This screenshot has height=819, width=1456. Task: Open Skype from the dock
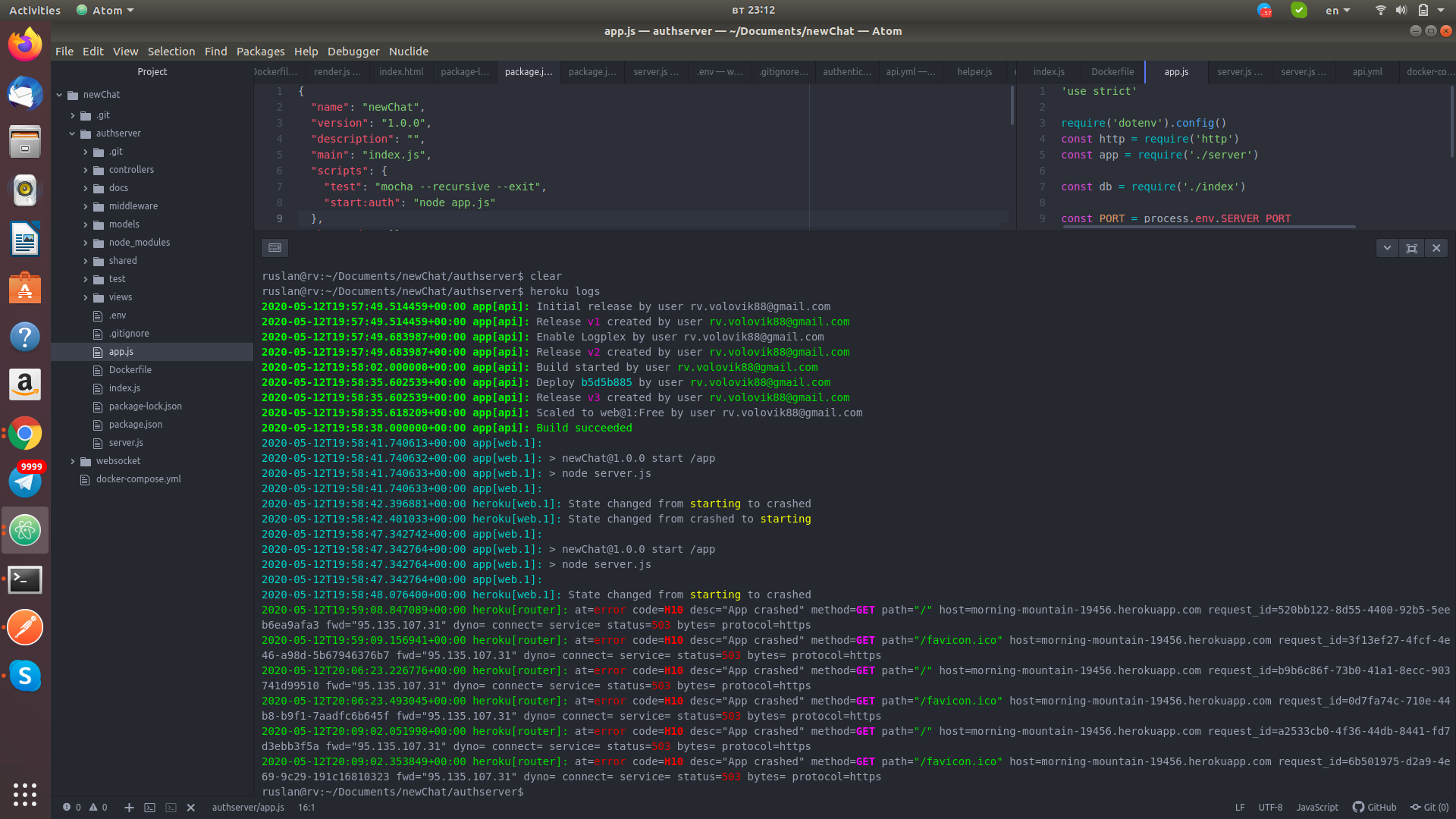point(25,676)
